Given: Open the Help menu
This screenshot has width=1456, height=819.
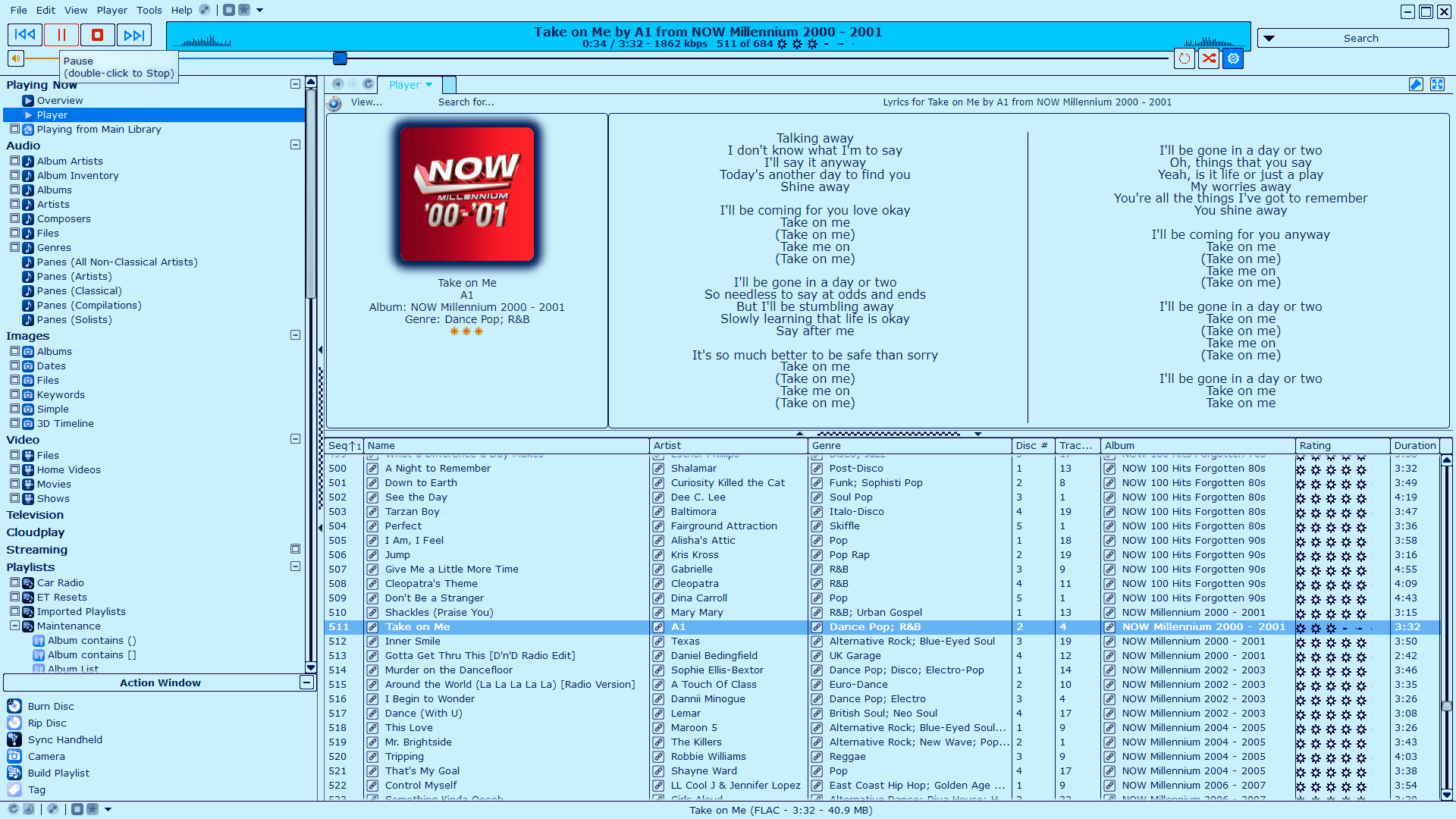Looking at the screenshot, I should 181,10.
